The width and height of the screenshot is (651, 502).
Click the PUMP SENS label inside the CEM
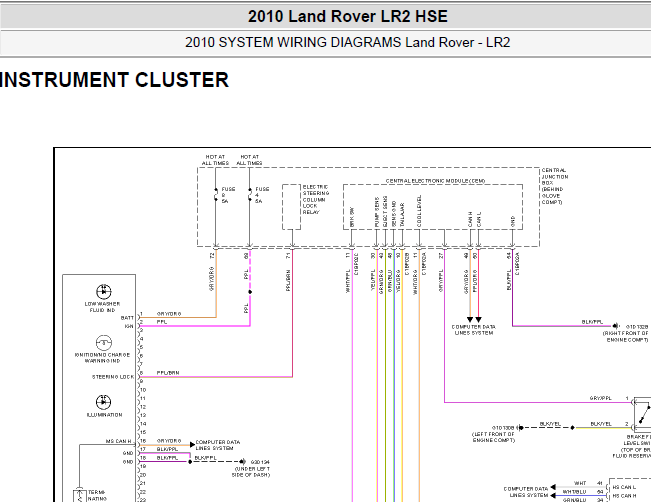tap(377, 212)
